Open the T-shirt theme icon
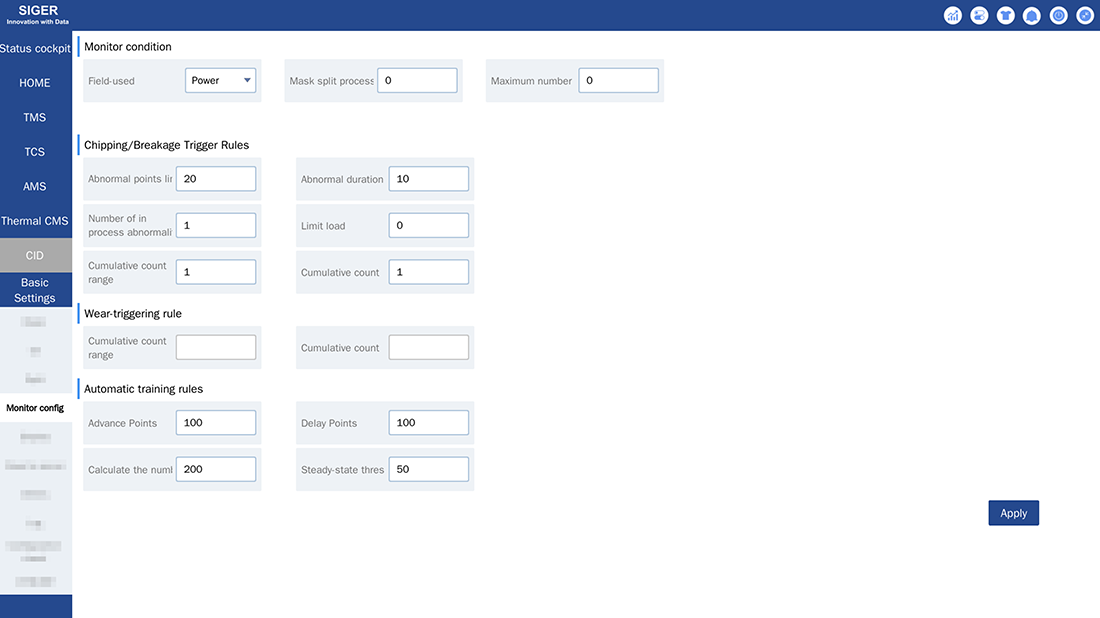This screenshot has height=618, width=1100. click(1005, 15)
